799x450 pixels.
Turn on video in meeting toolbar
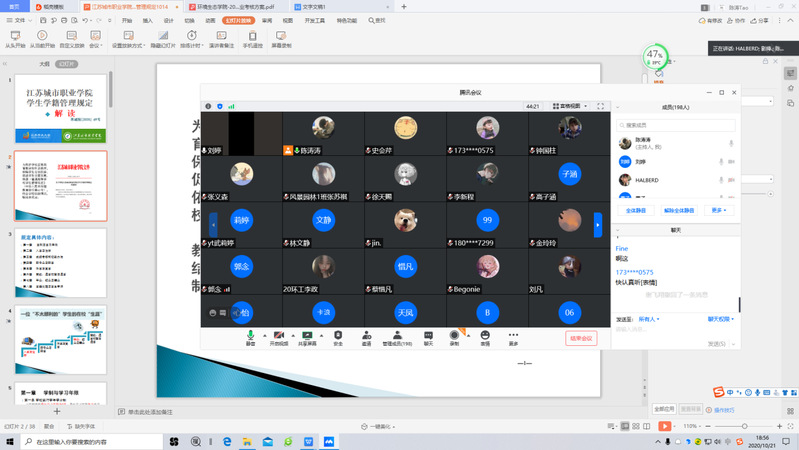tap(279, 336)
